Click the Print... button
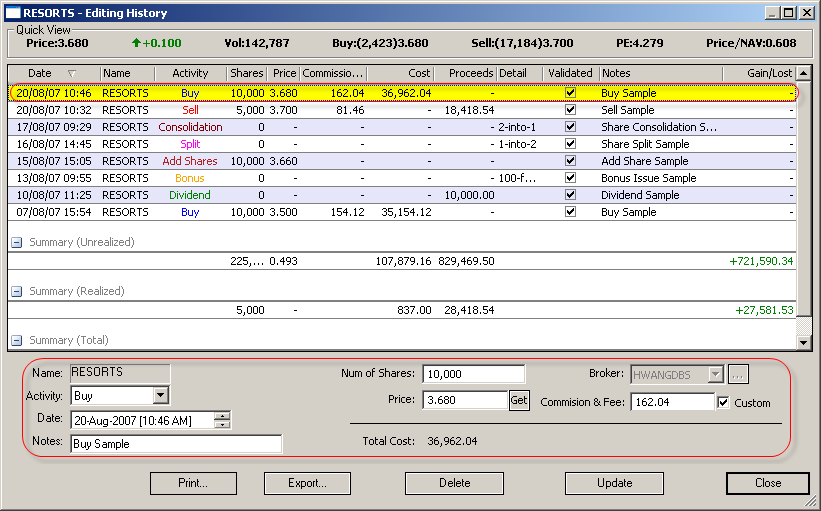Image resolution: width=821 pixels, height=511 pixels. pos(193,483)
